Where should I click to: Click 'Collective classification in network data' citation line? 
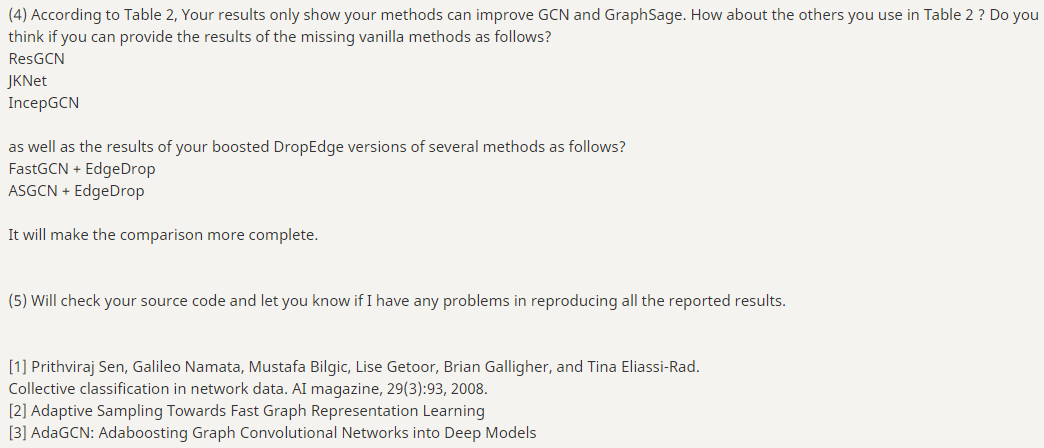(248, 388)
